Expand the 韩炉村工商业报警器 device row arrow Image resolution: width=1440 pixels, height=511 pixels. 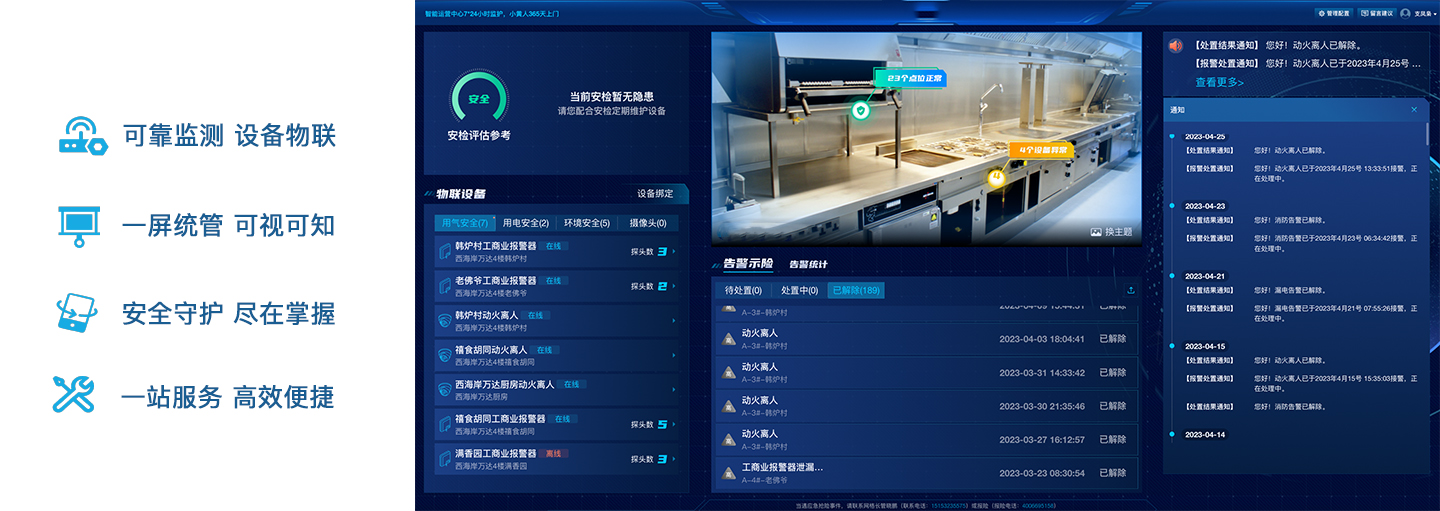tap(674, 252)
